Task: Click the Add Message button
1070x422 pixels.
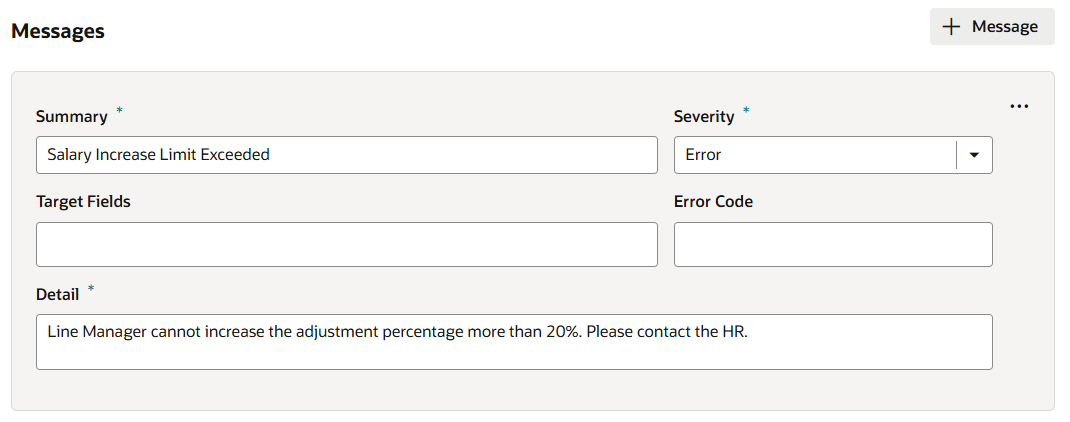Action: point(991,27)
